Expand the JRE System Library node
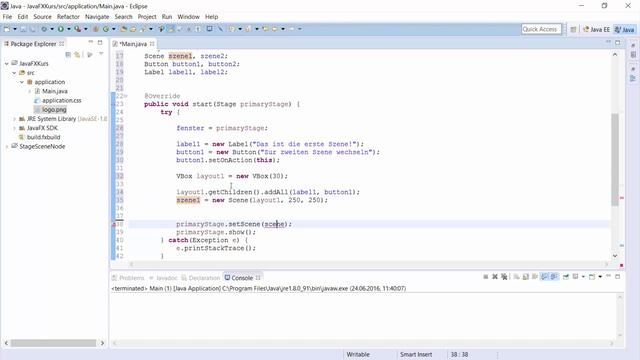The width and height of the screenshot is (640, 360). coord(14,119)
